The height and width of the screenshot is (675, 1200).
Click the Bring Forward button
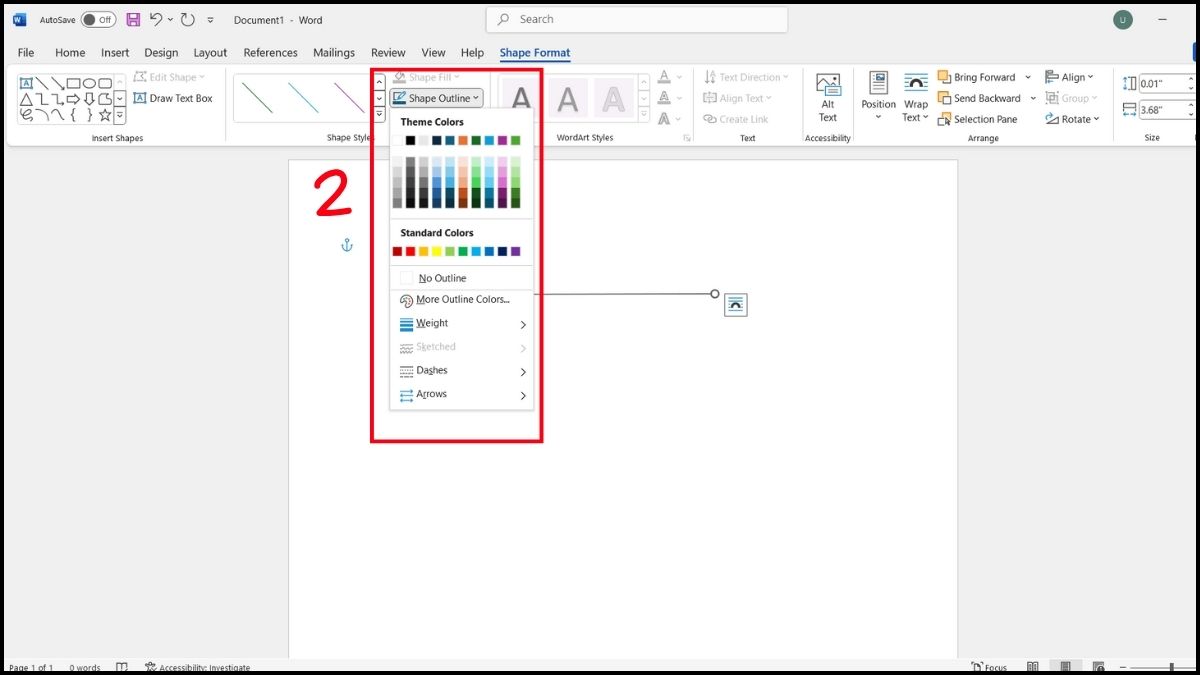pos(977,77)
